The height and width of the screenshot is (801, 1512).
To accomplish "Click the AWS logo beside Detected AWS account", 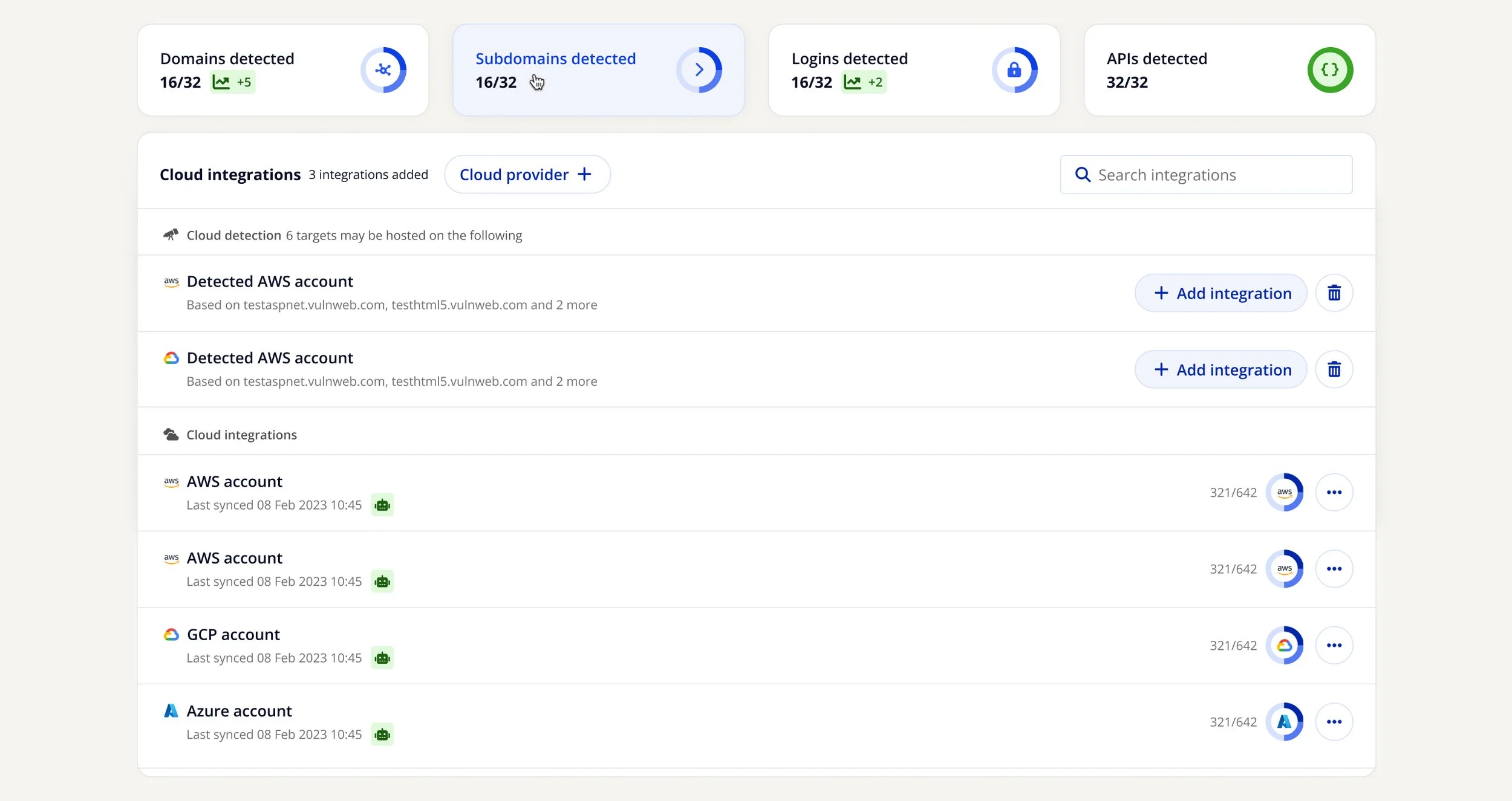I will click(172, 281).
